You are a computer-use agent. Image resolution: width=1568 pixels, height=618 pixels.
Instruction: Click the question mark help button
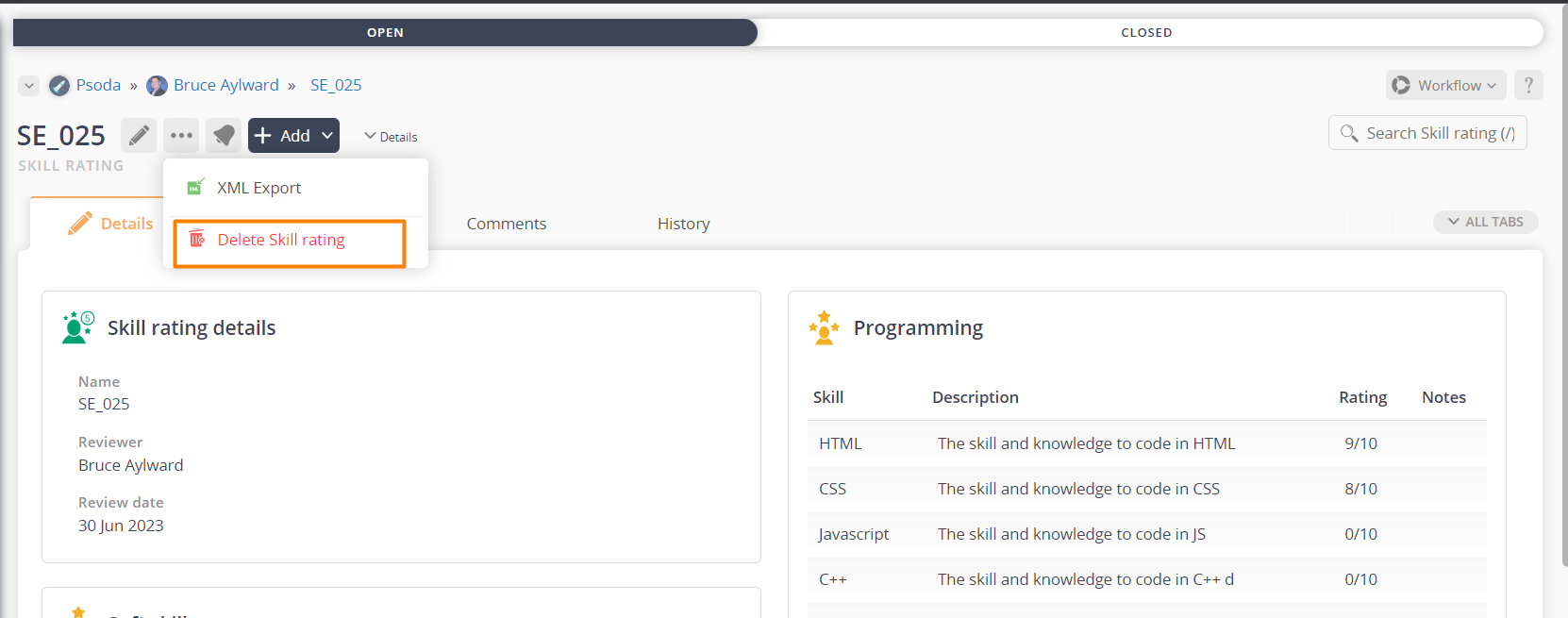pyautogui.click(x=1529, y=85)
